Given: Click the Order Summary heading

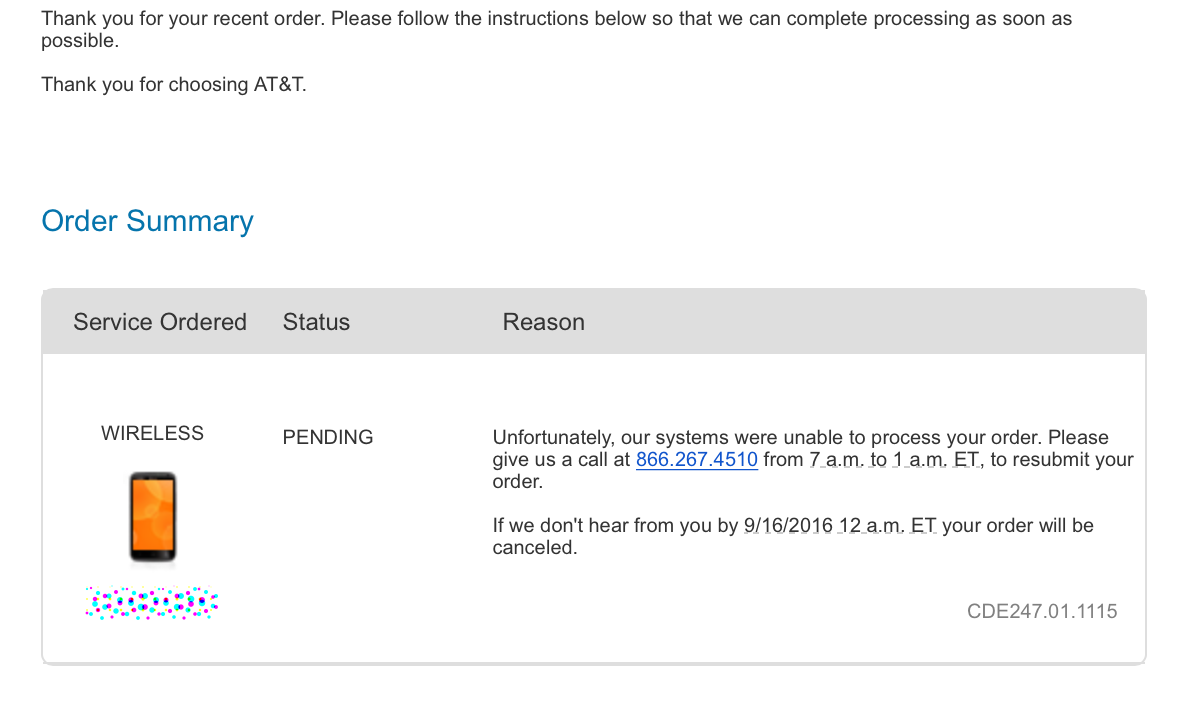Looking at the screenshot, I should [x=147, y=221].
